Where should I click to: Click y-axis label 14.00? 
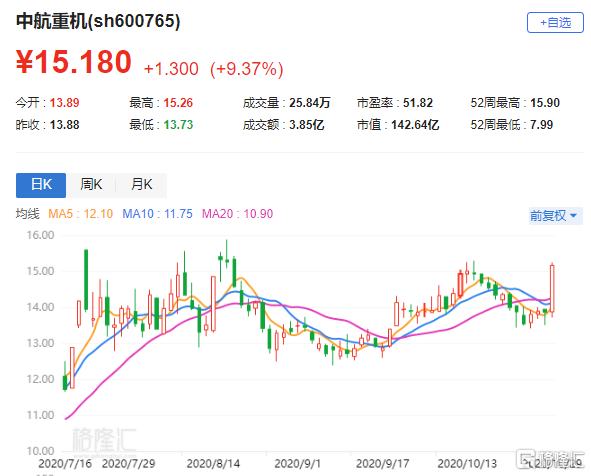[40, 307]
